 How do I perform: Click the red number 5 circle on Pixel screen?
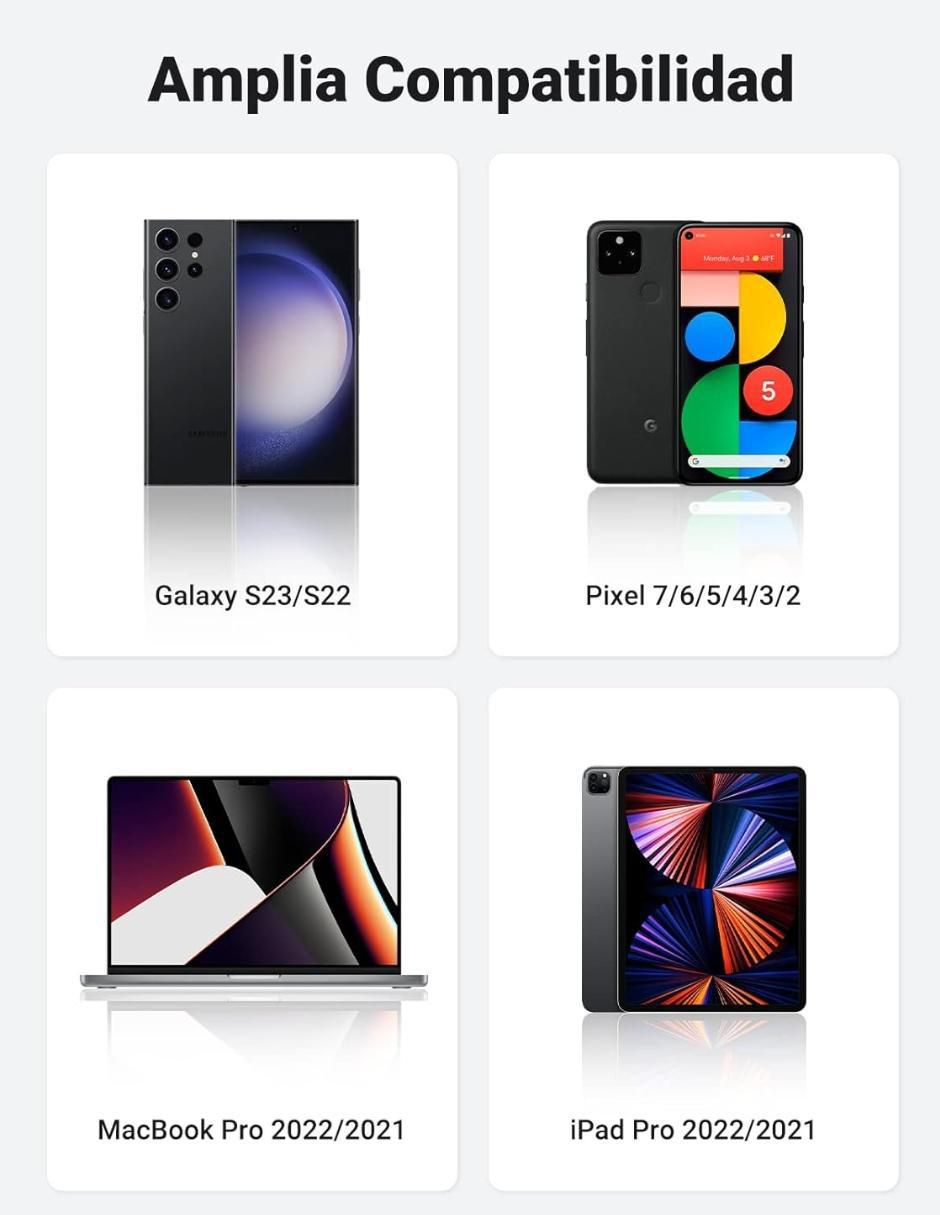[768, 391]
